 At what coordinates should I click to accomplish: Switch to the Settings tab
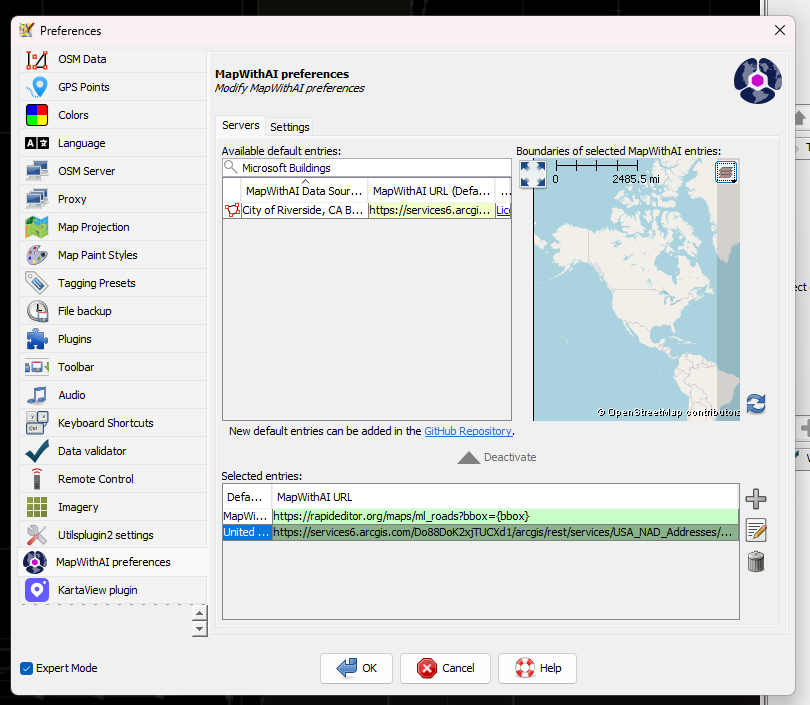point(289,127)
